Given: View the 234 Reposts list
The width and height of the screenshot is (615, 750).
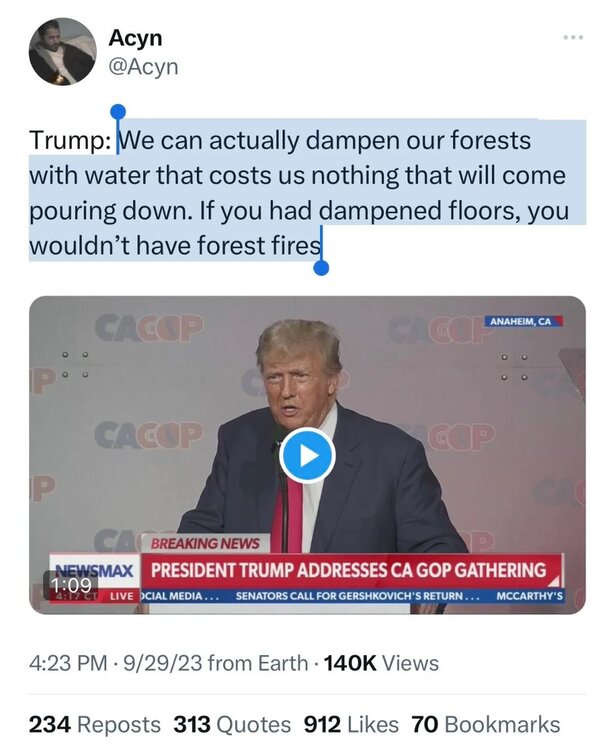Looking at the screenshot, I should tap(94, 724).
